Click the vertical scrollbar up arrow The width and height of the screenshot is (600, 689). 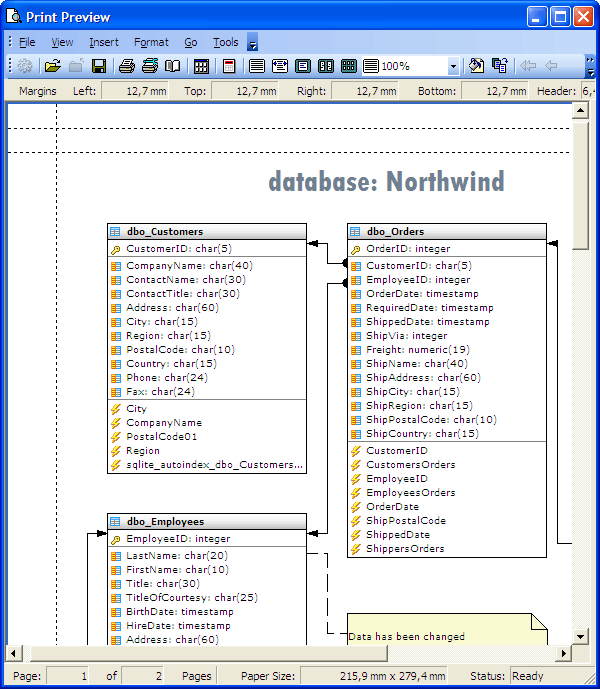(580, 110)
